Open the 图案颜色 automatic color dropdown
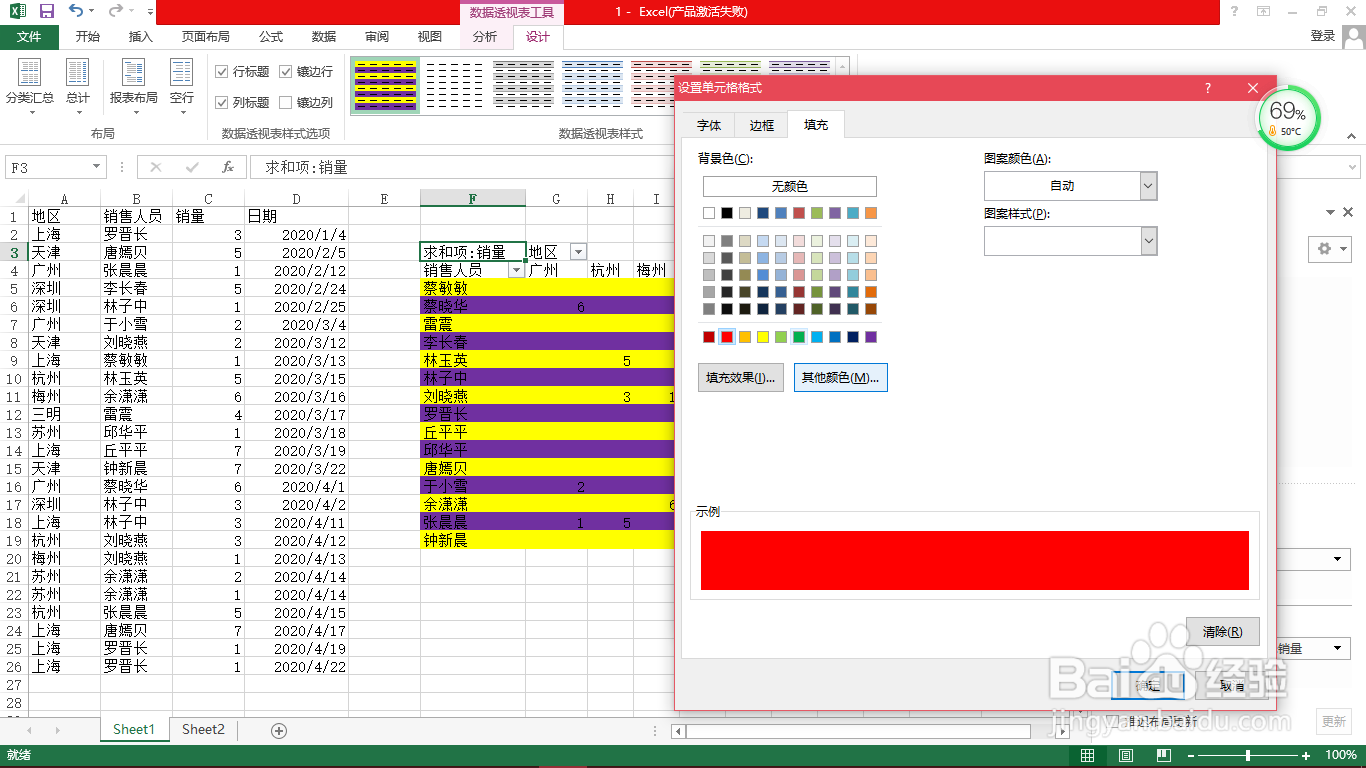Image resolution: width=1366 pixels, height=768 pixels. (1148, 185)
